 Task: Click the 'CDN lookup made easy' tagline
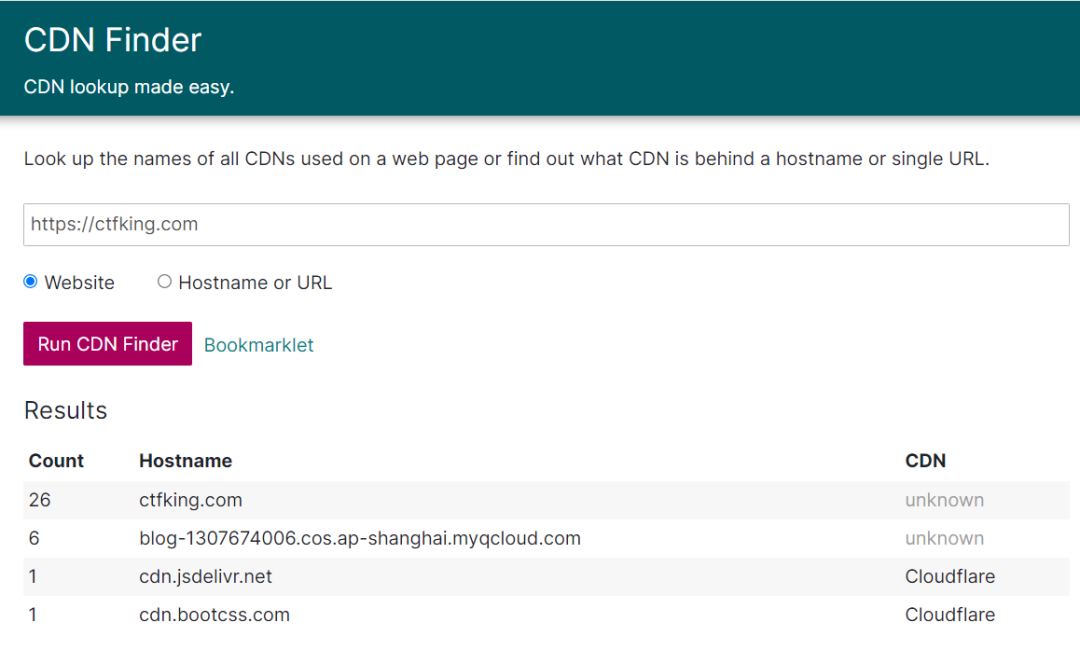click(x=129, y=87)
